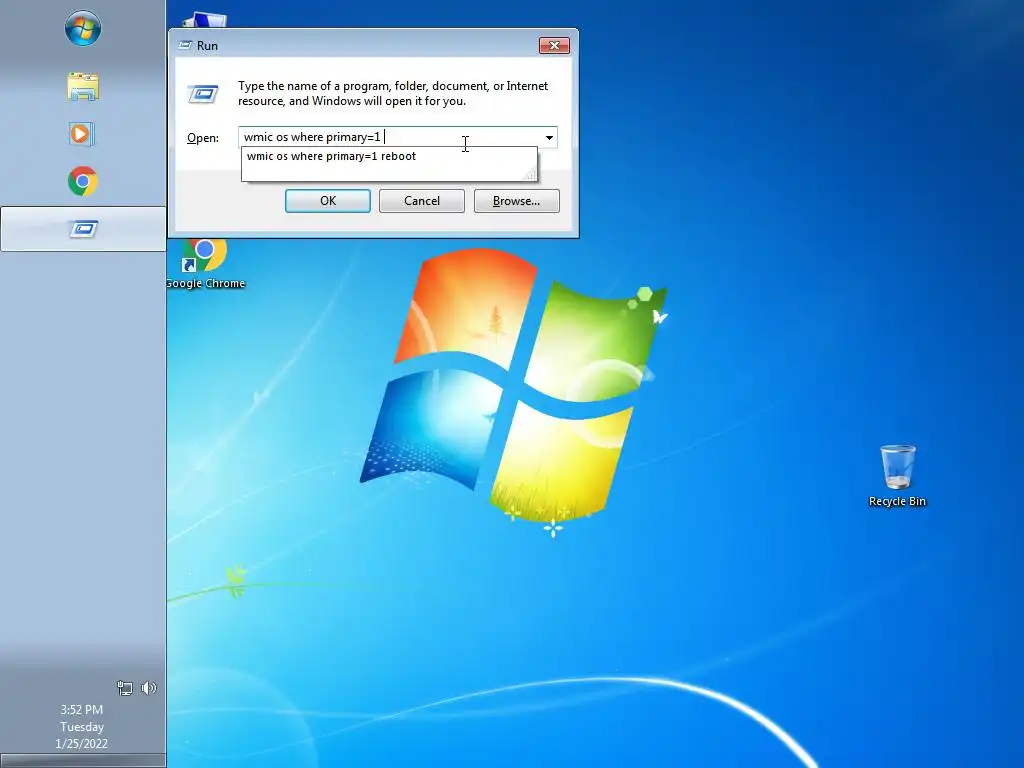Choose the 'wmic os where primary=1 reboot' suggestion

point(389,156)
